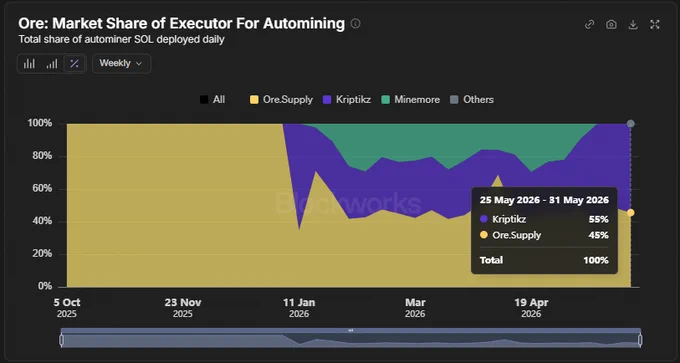This screenshot has height=363, width=680.
Task: Select the cumulative bar chart view
Action: tap(52, 64)
